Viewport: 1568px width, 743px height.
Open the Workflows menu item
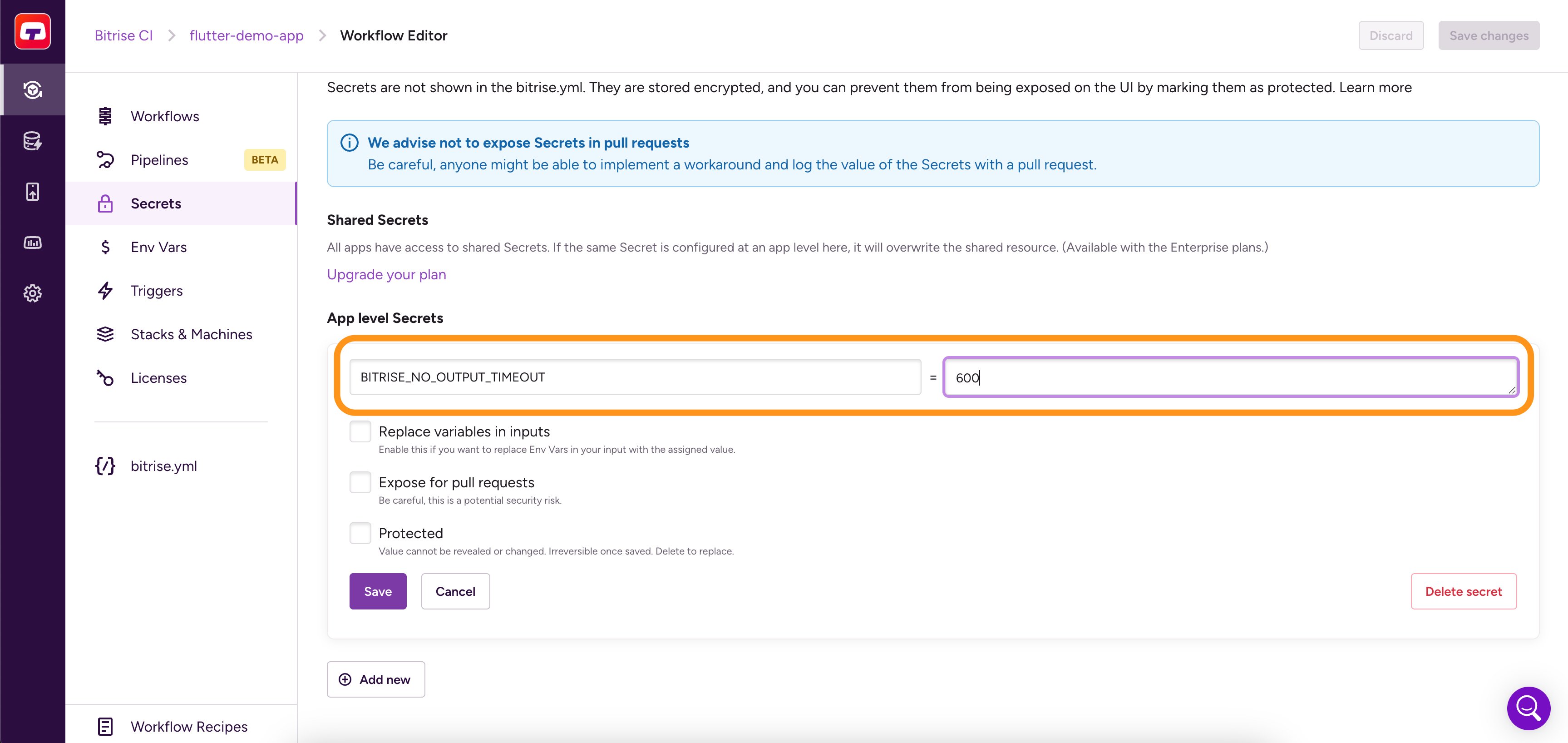tap(164, 116)
